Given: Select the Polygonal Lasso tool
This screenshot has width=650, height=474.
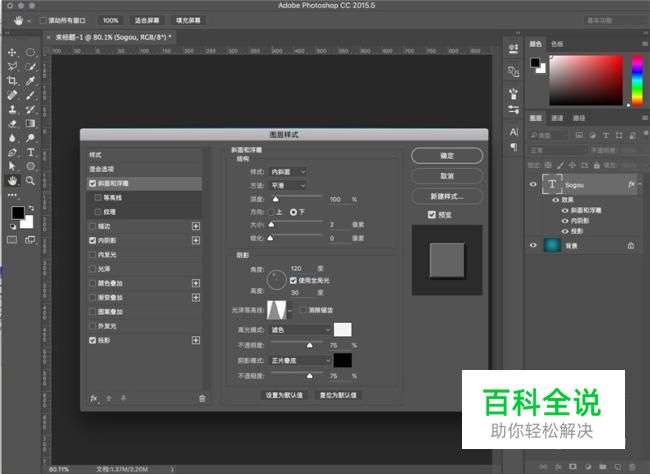Looking at the screenshot, I should coord(12,66).
